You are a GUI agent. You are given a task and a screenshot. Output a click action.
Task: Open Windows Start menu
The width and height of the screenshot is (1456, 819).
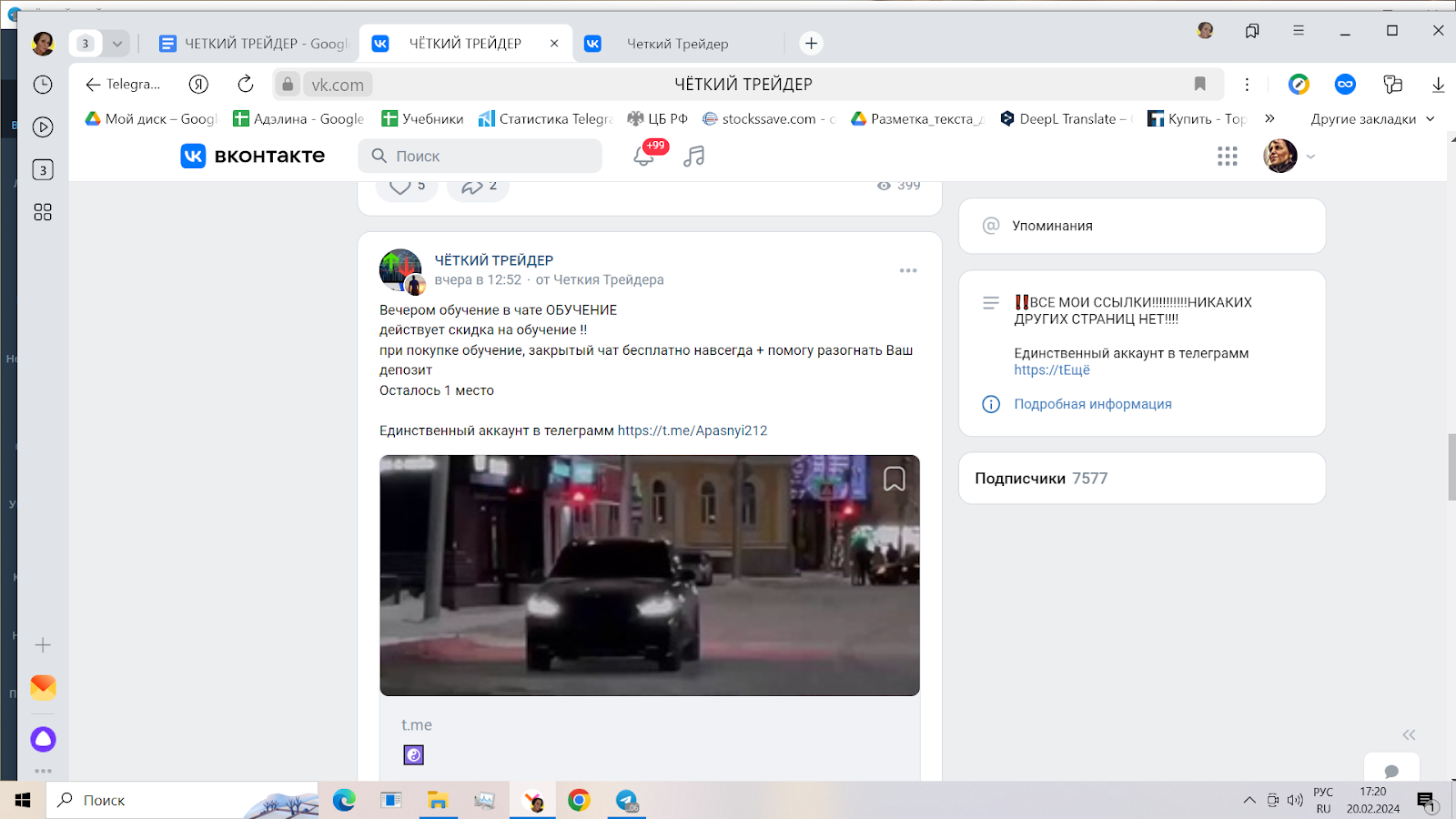pos(23,801)
